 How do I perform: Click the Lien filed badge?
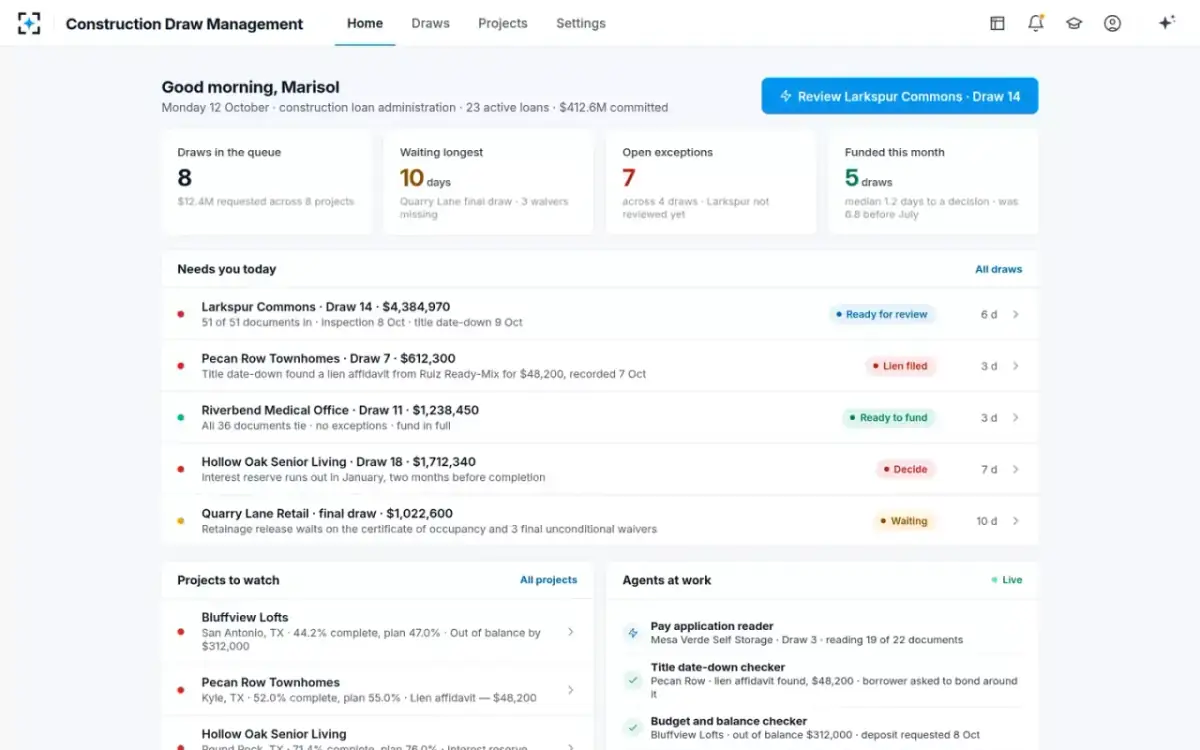point(900,366)
